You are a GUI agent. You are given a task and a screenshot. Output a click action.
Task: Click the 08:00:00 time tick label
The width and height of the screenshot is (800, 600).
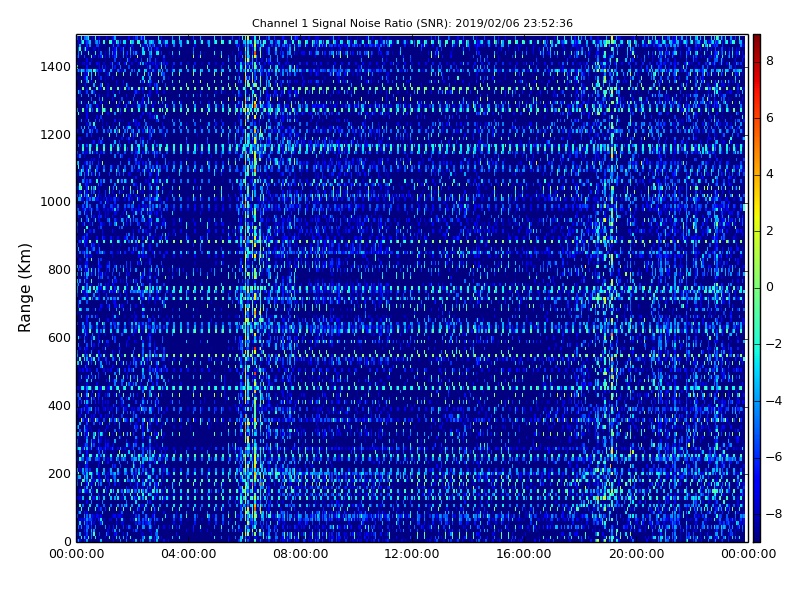point(301,554)
